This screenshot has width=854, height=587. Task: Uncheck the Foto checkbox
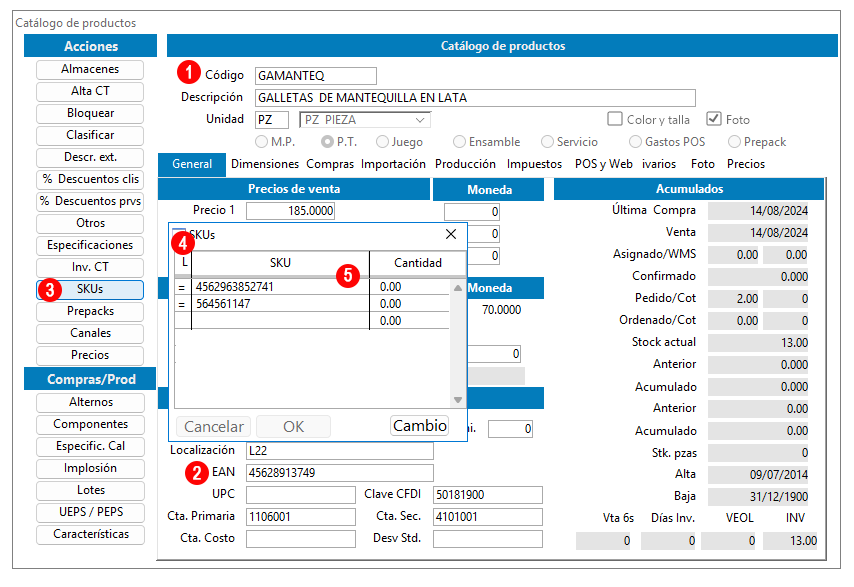(713, 119)
